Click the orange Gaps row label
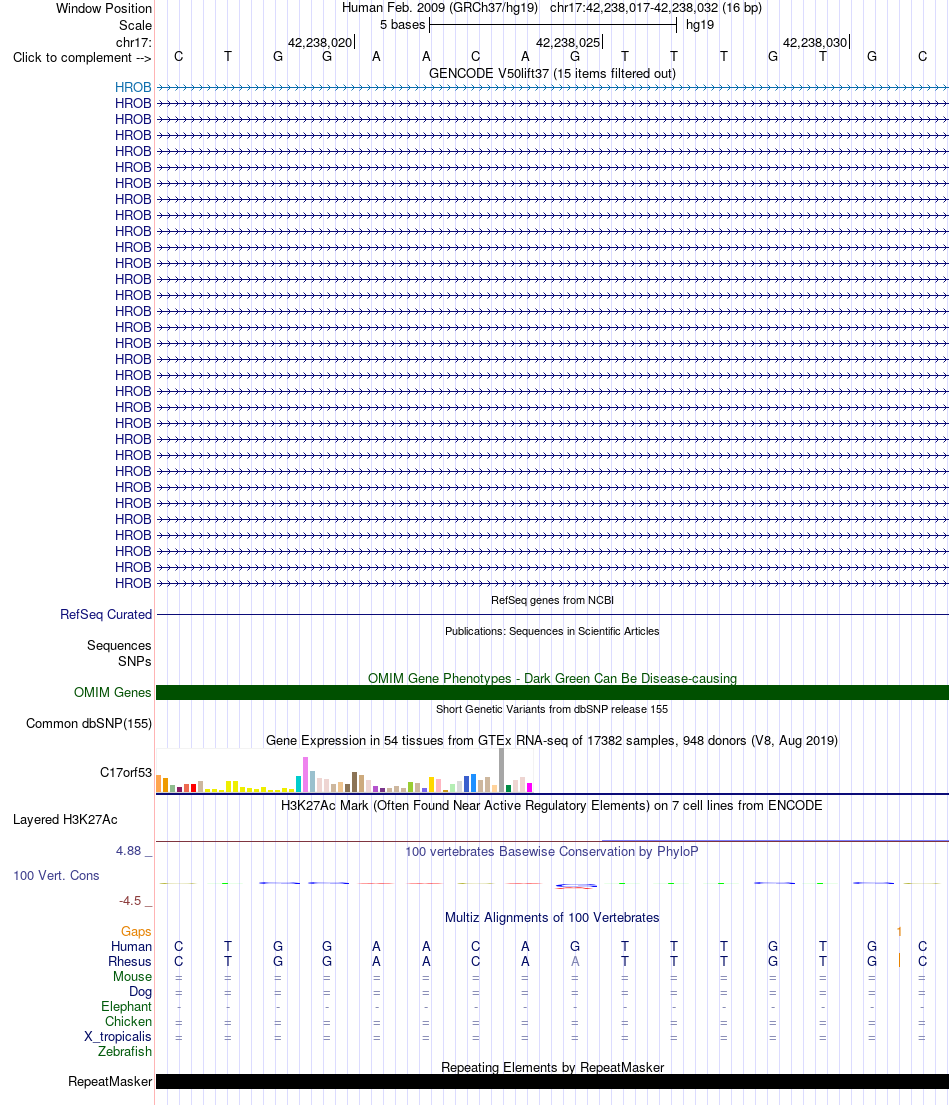The image size is (950, 1105). tap(136, 932)
